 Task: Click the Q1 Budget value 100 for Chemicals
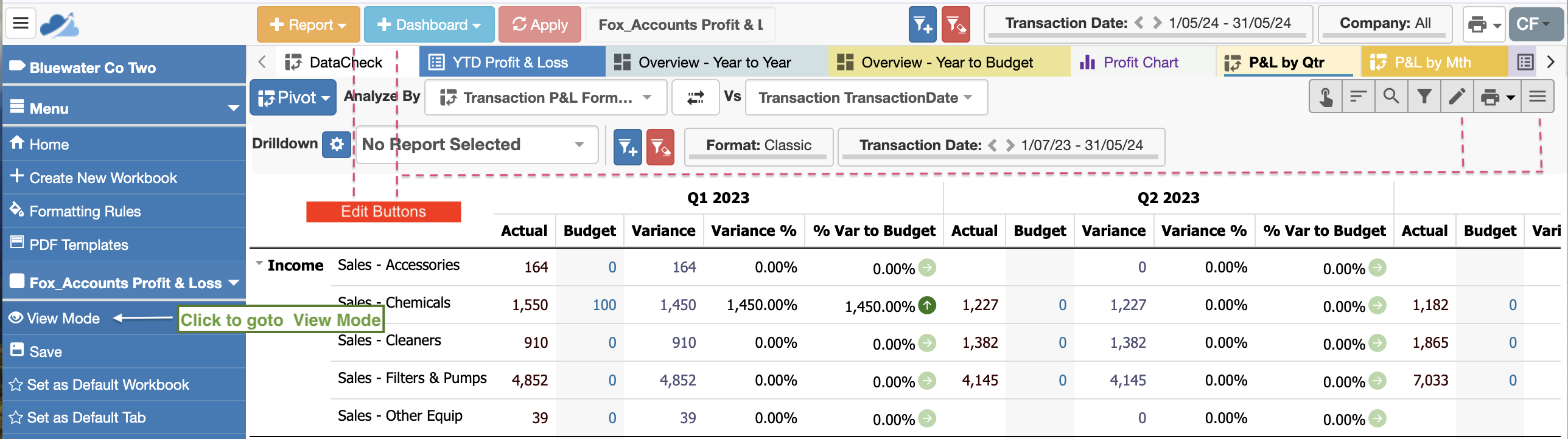pos(604,305)
